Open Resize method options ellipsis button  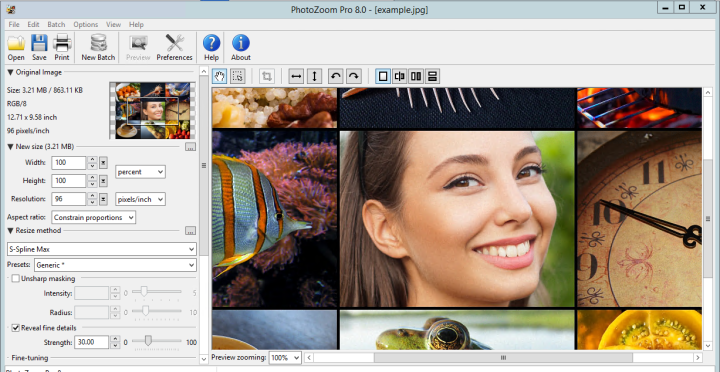point(191,231)
